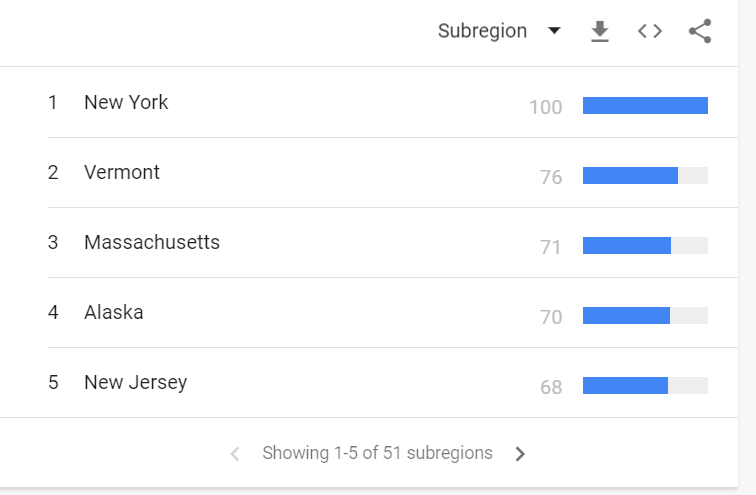
Task: Download the subregion data as CSV
Action: point(600,31)
